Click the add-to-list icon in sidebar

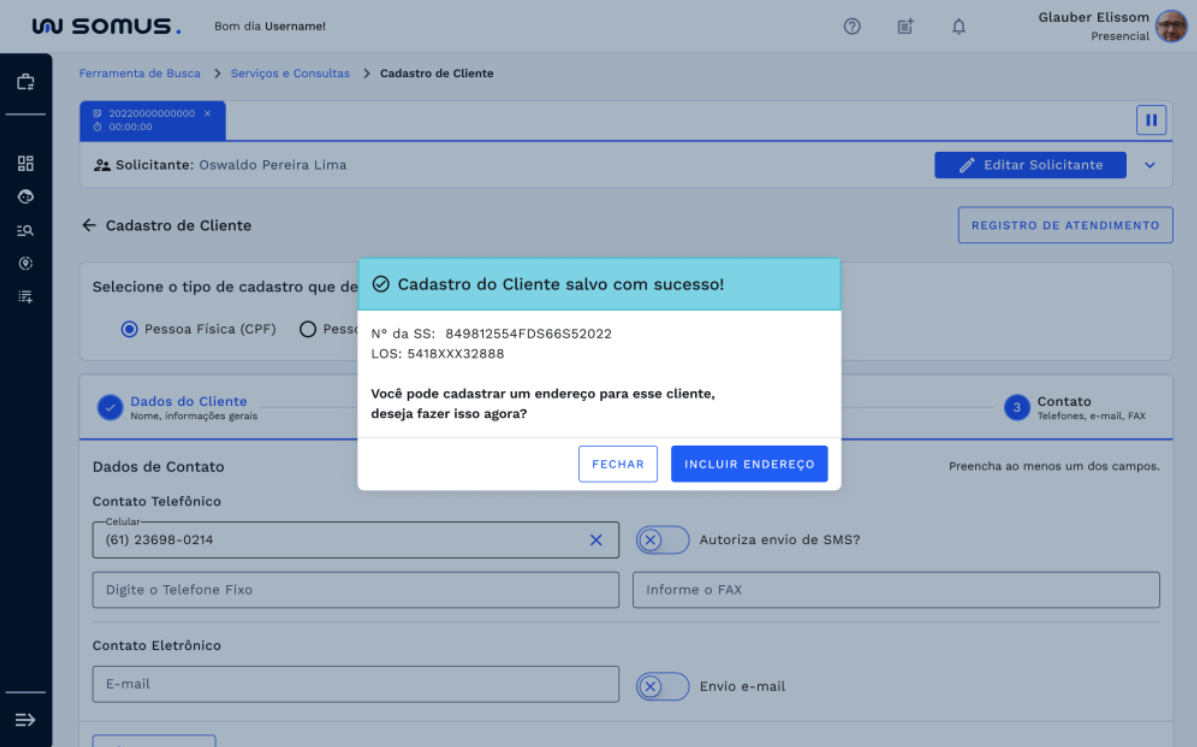(x=26, y=296)
